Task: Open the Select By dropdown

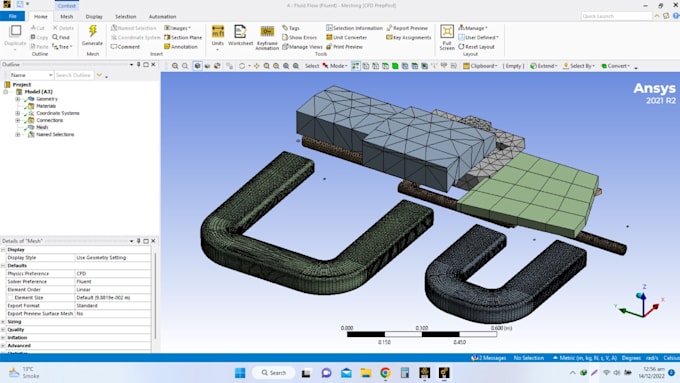Action: coord(579,66)
